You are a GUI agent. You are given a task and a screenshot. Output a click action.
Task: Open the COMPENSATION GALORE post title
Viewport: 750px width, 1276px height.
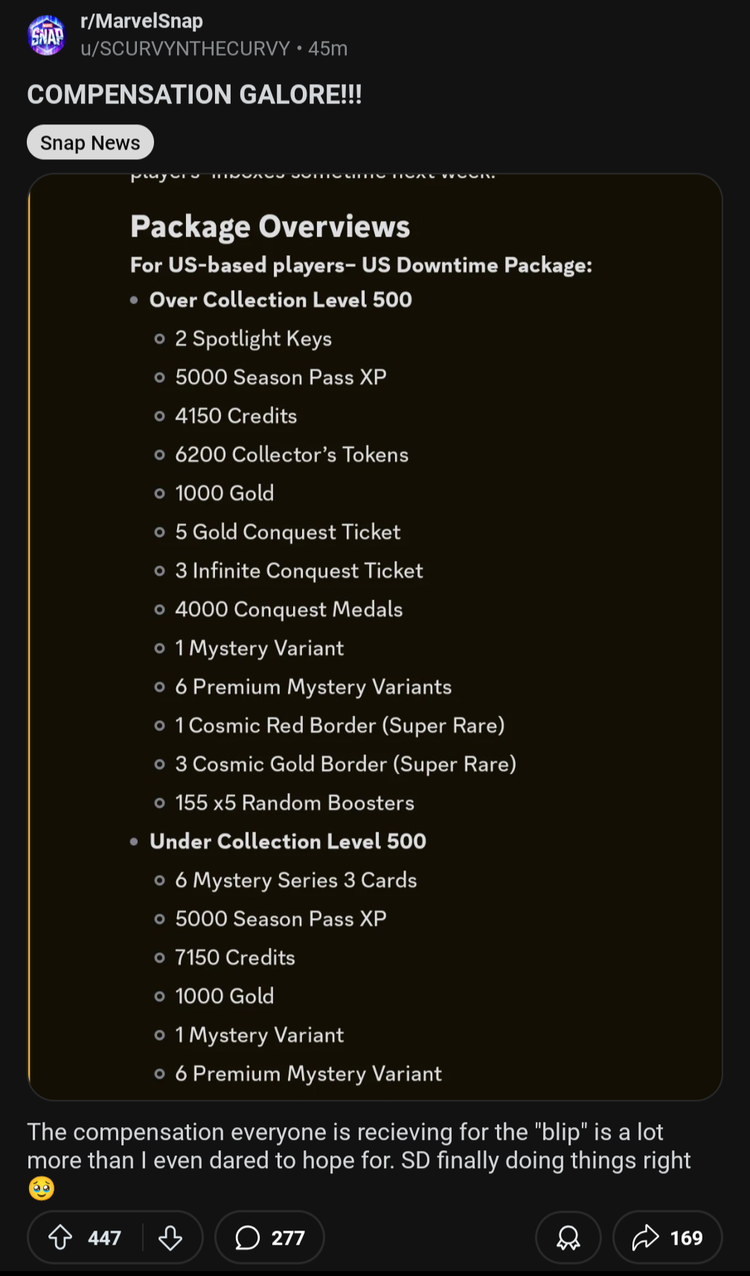coord(194,95)
